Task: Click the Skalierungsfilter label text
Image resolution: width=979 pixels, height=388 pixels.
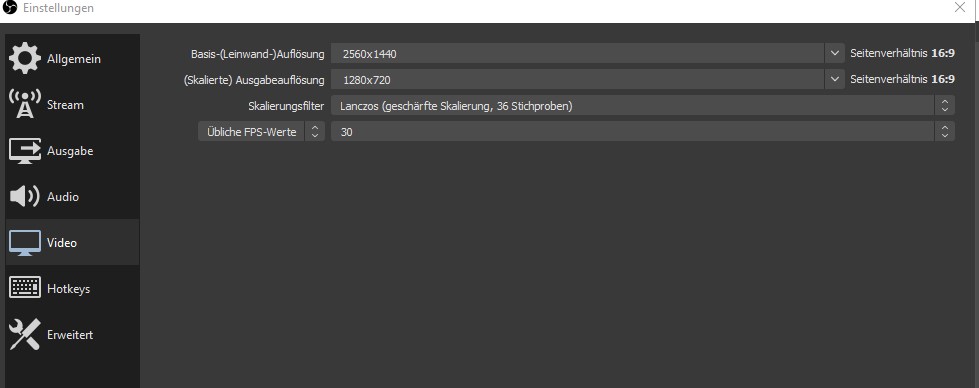Action: click(x=286, y=106)
